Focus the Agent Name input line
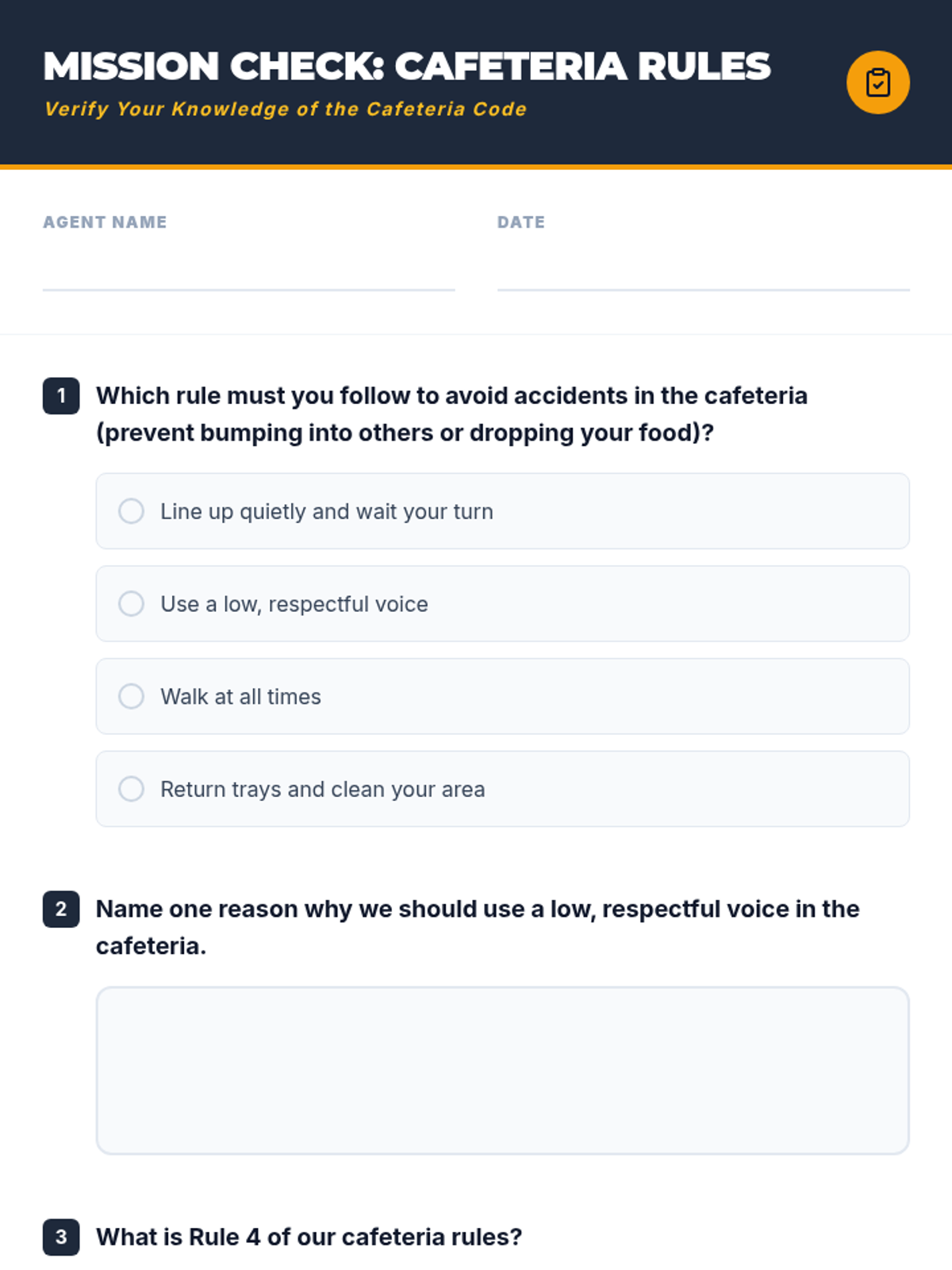The width and height of the screenshot is (952, 1270). 248,270
